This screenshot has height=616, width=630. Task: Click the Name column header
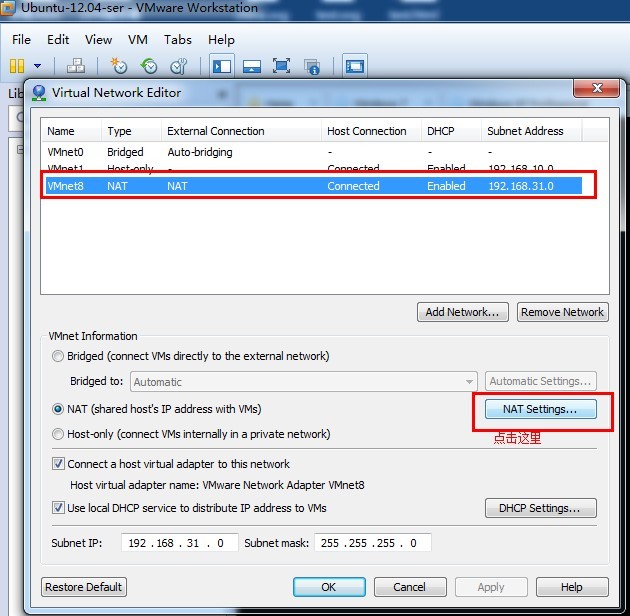[71, 131]
